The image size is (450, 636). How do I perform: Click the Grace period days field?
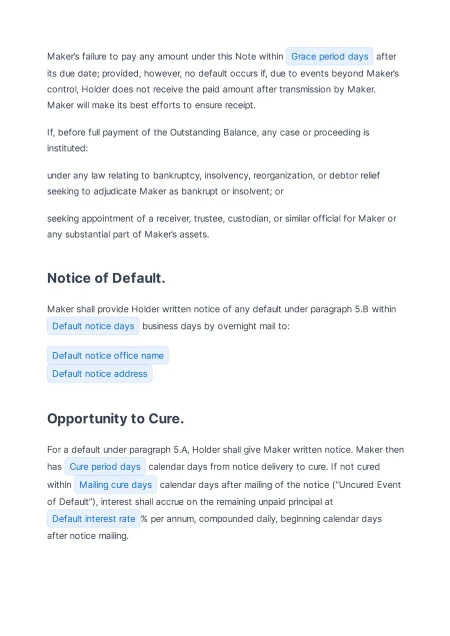coord(329,56)
